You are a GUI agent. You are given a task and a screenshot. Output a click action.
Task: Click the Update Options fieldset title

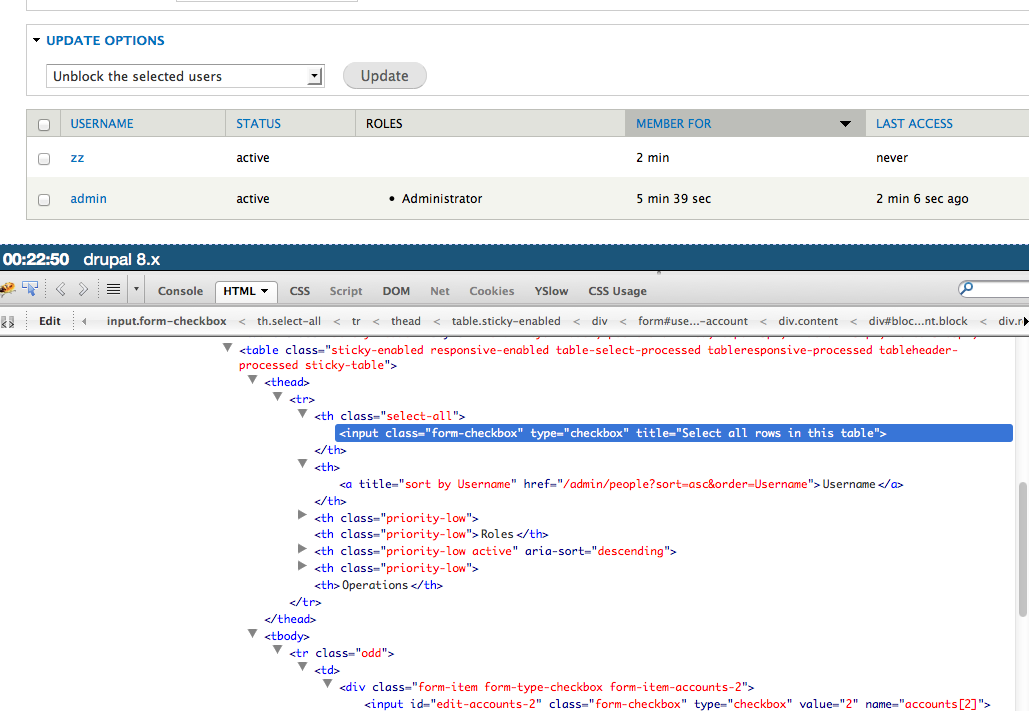pos(105,40)
